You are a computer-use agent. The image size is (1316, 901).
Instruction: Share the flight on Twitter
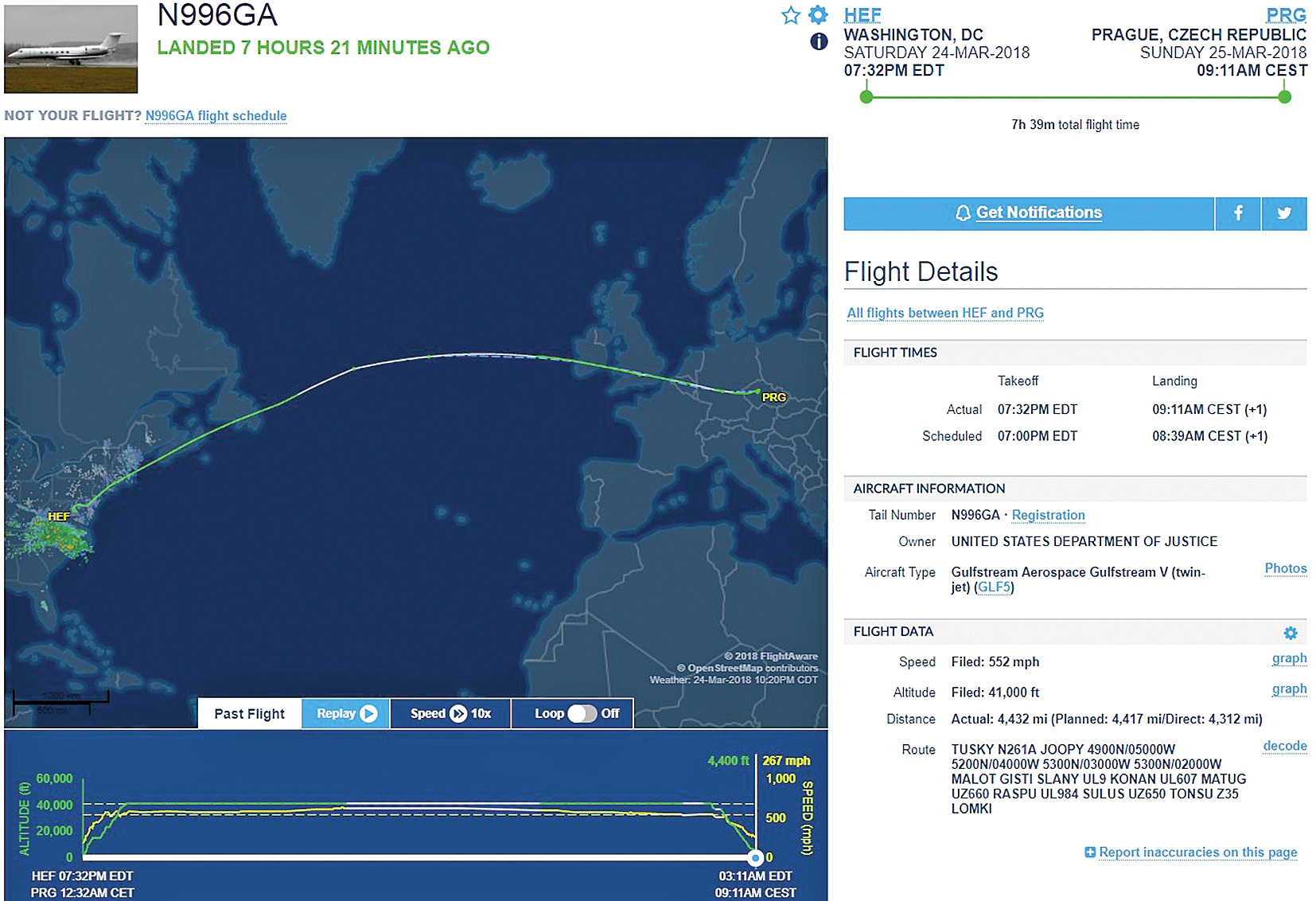tap(1284, 213)
